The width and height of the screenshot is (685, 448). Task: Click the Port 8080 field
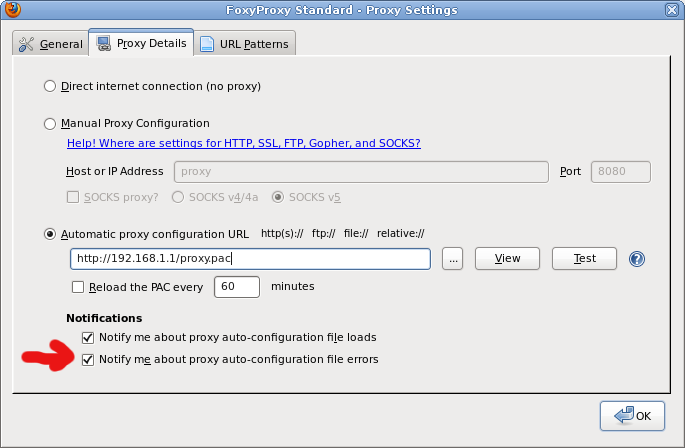tap(620, 172)
